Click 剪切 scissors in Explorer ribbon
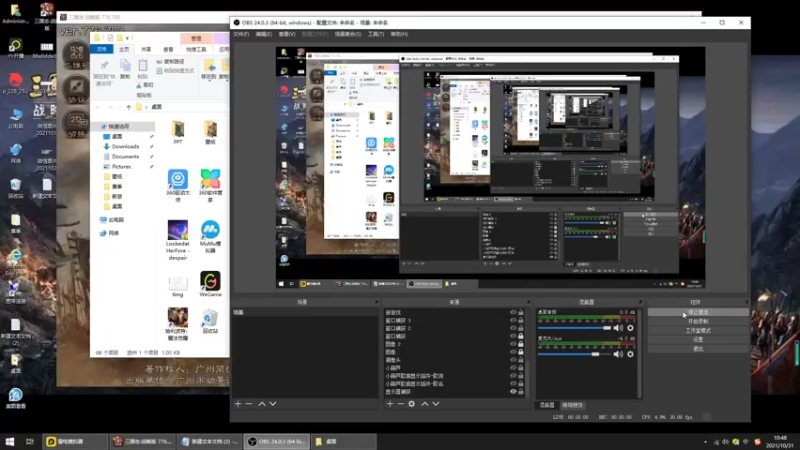 point(145,85)
